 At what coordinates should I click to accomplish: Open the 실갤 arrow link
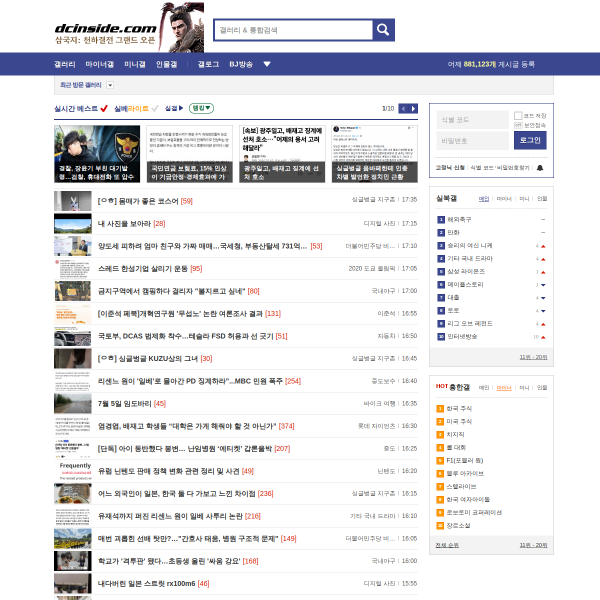coord(174,108)
